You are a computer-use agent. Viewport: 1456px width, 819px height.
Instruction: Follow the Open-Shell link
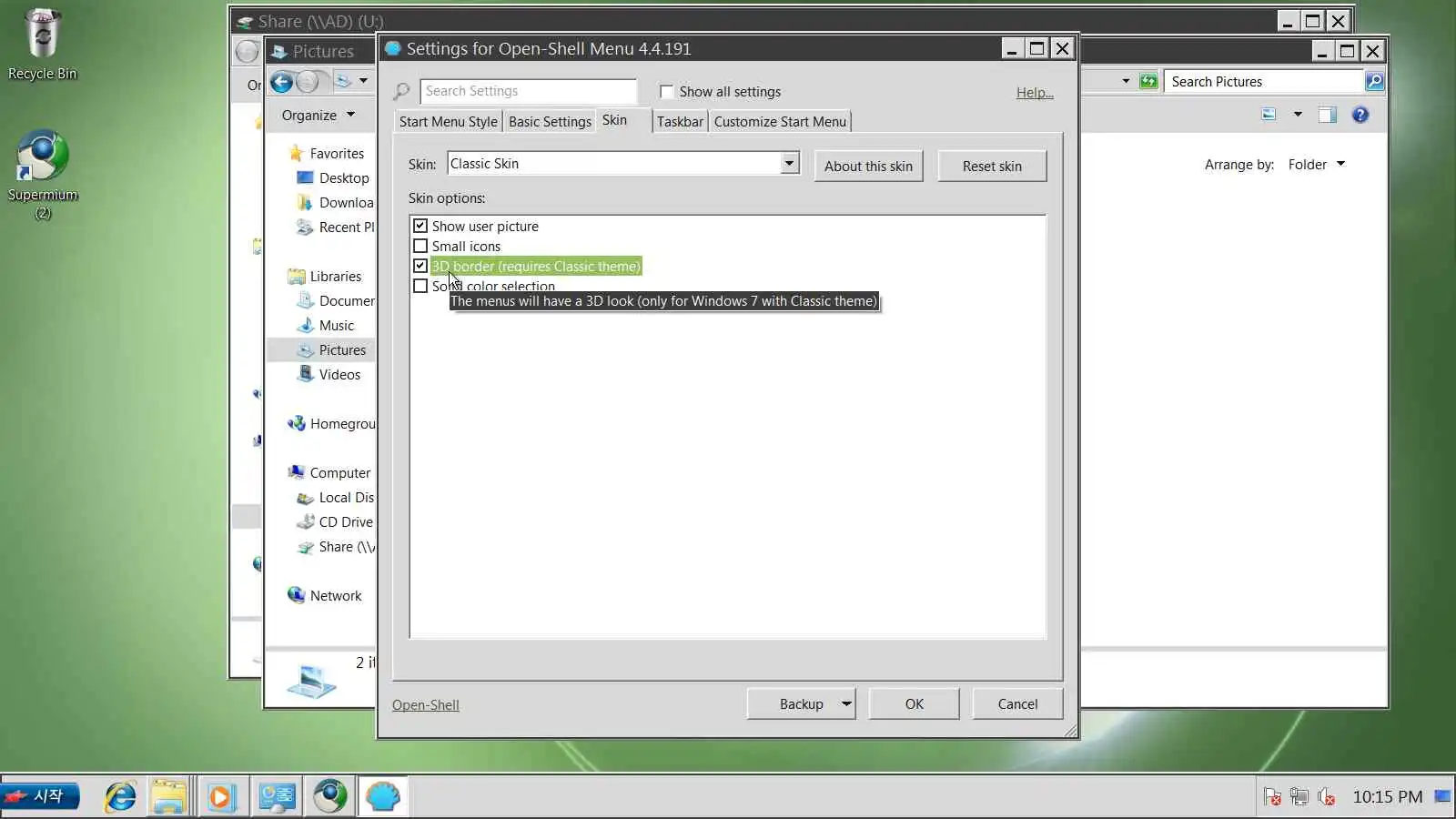(426, 705)
